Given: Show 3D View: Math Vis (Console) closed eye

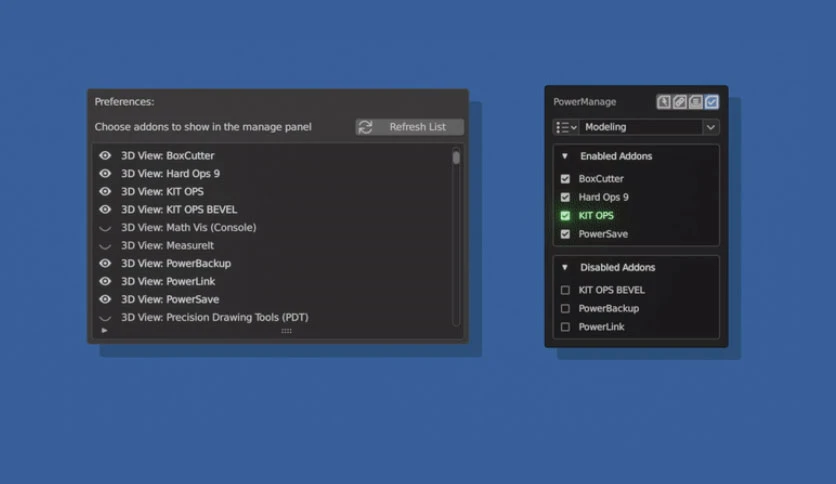Looking at the screenshot, I should [105, 228].
